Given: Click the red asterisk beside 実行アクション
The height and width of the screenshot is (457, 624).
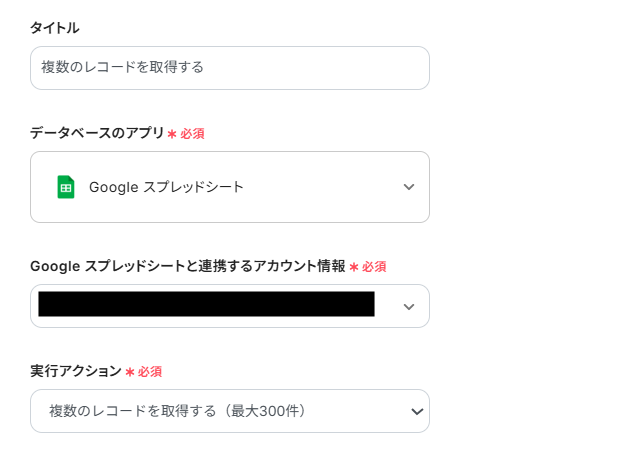Looking at the screenshot, I should (x=129, y=372).
